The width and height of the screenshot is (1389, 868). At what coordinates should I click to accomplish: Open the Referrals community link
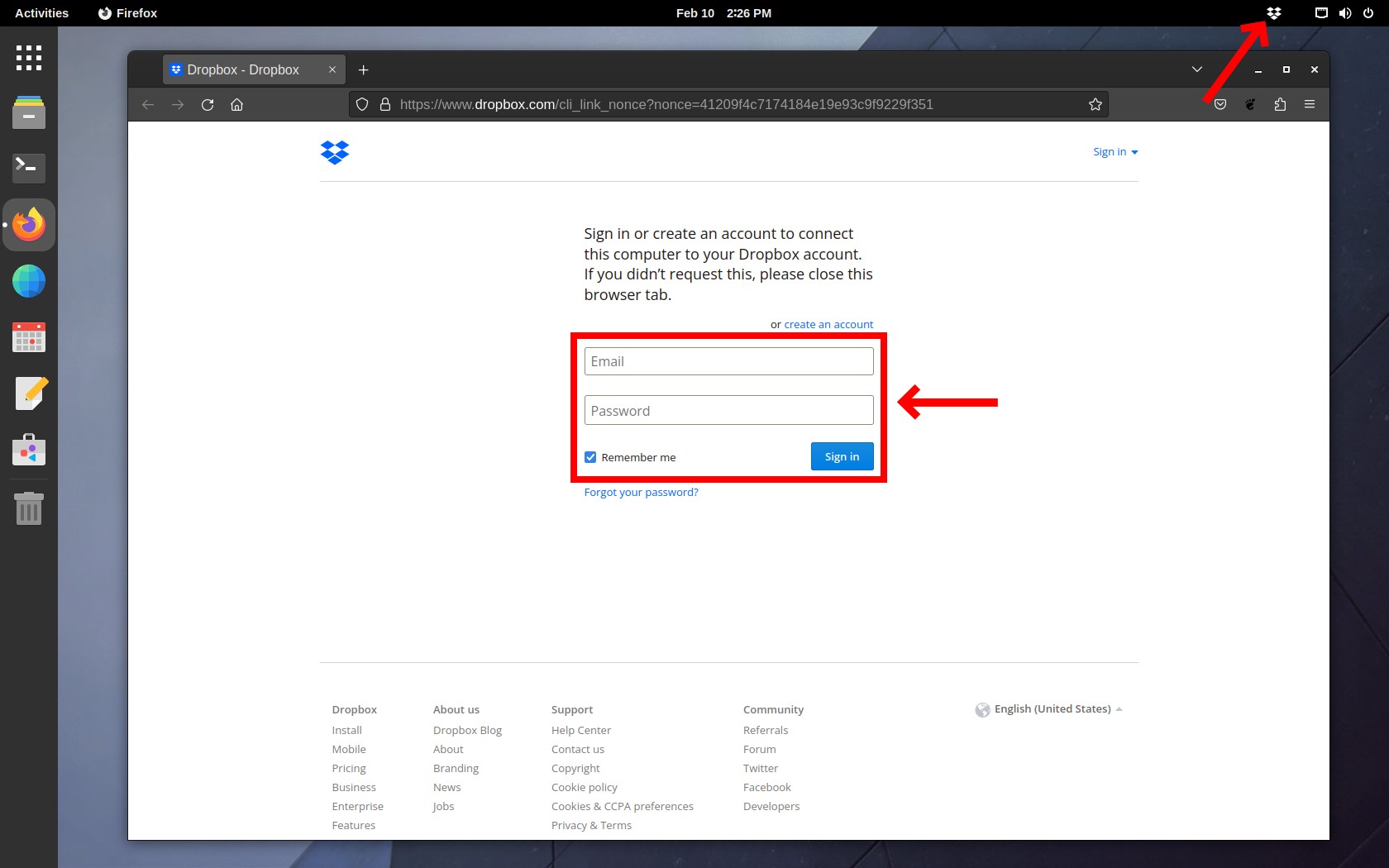766,731
